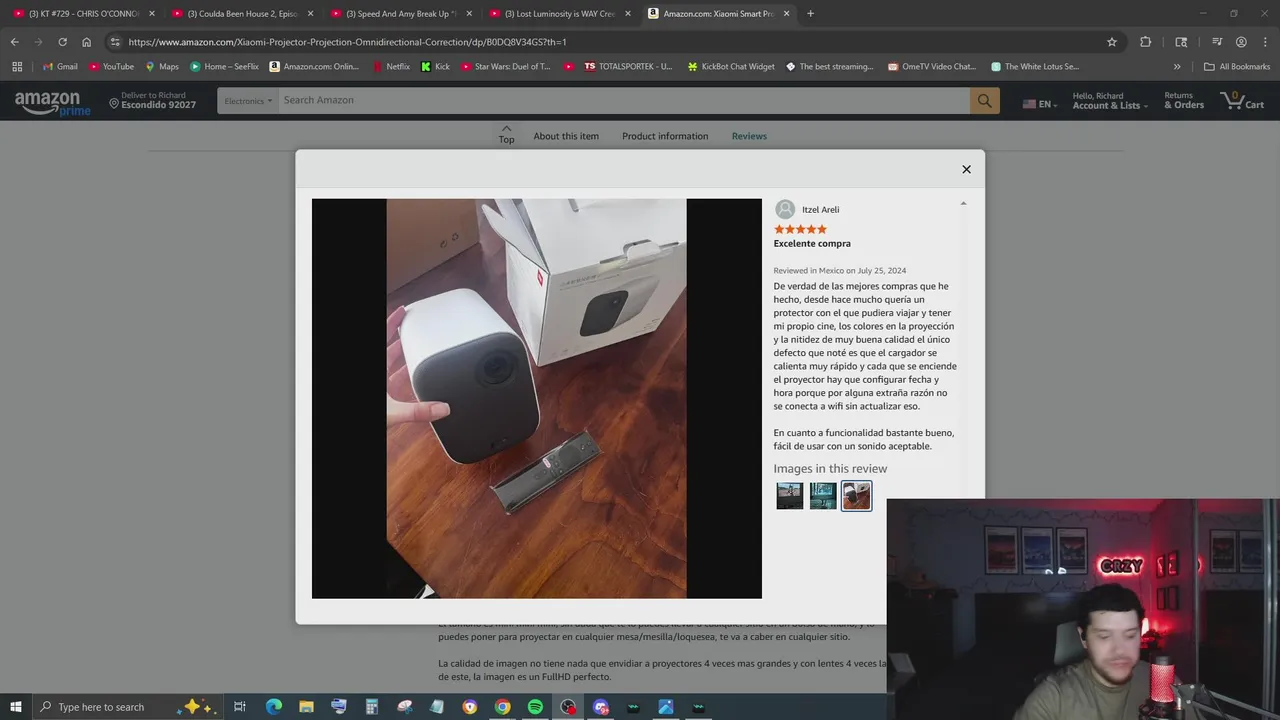1280x720 pixels.
Task: Go to Reviews section
Action: coord(749,136)
